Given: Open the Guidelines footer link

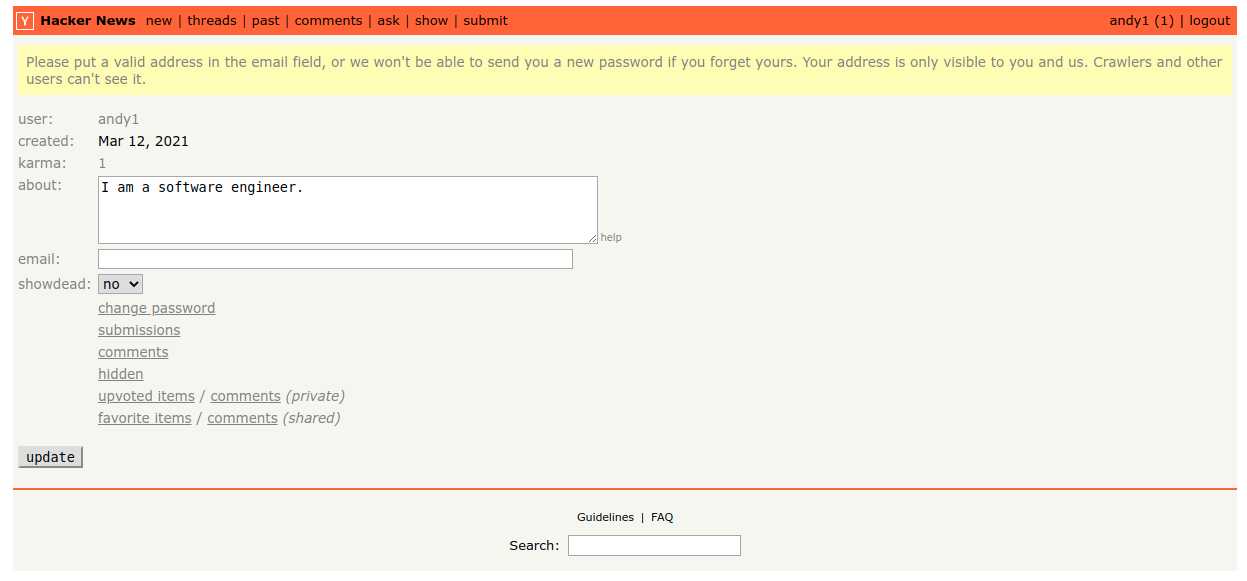Looking at the screenshot, I should tap(605, 517).
